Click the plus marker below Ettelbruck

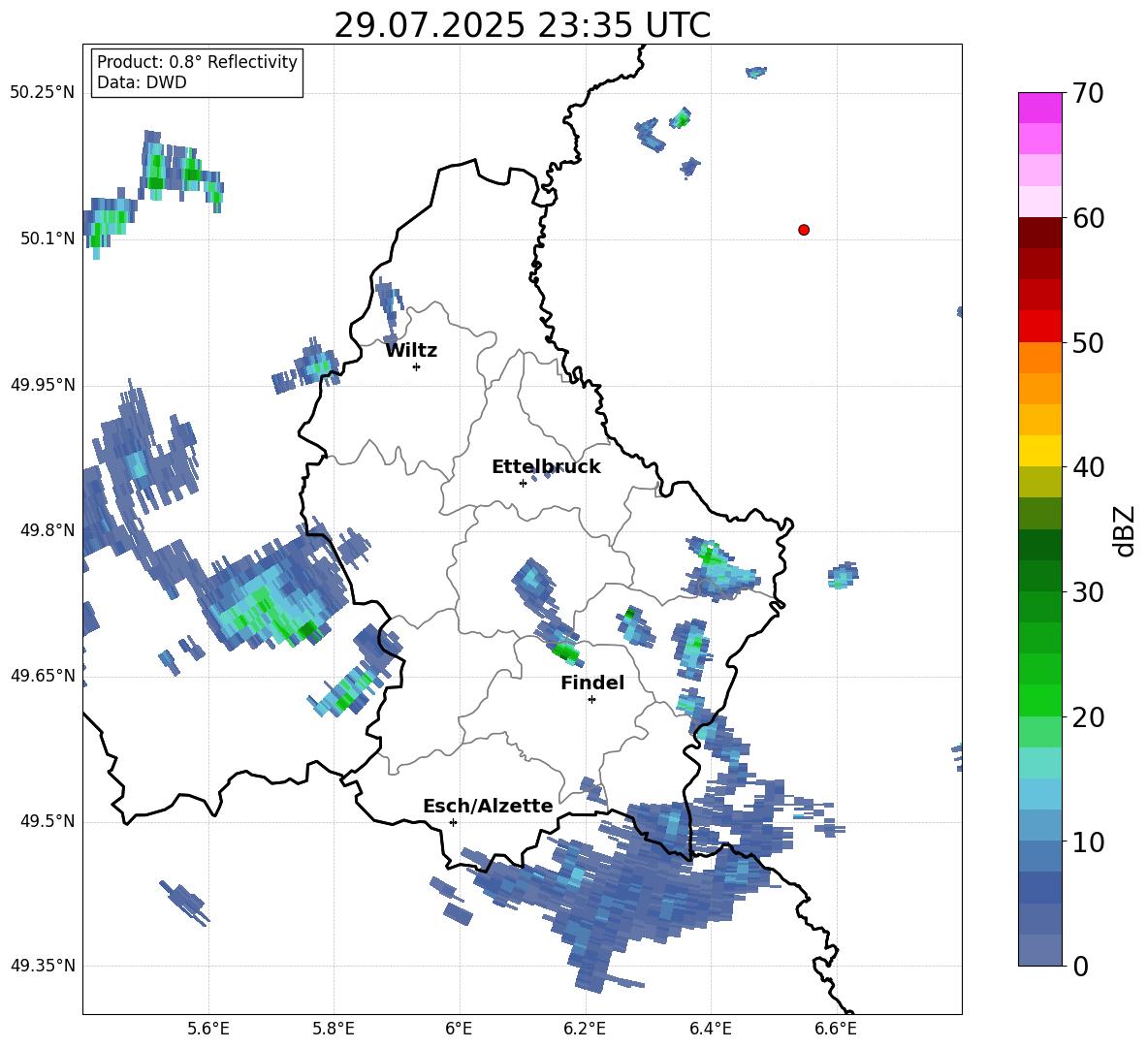pos(523,483)
